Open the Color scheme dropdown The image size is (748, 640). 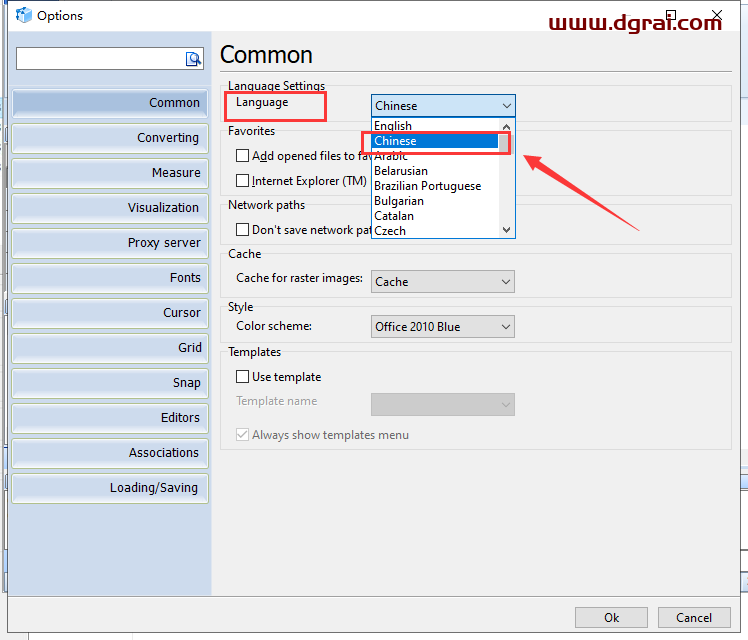(x=443, y=327)
